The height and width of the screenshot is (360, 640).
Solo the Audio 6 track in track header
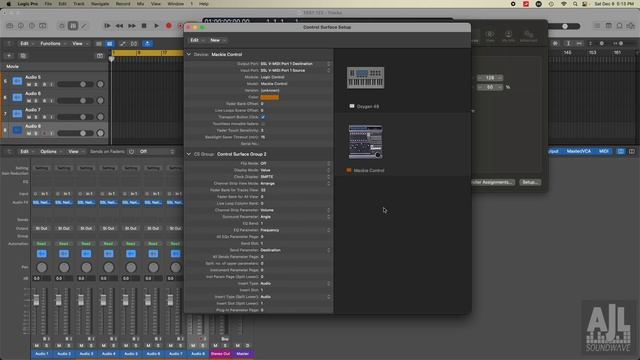36,101
